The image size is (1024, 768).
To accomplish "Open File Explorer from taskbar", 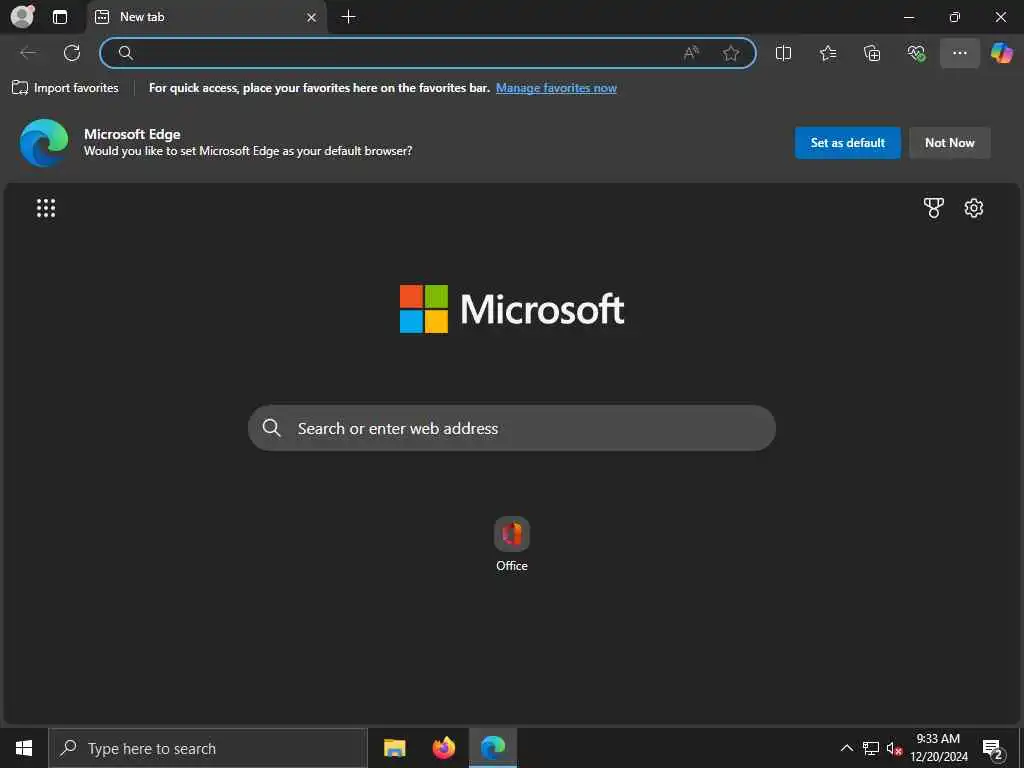I will point(394,748).
